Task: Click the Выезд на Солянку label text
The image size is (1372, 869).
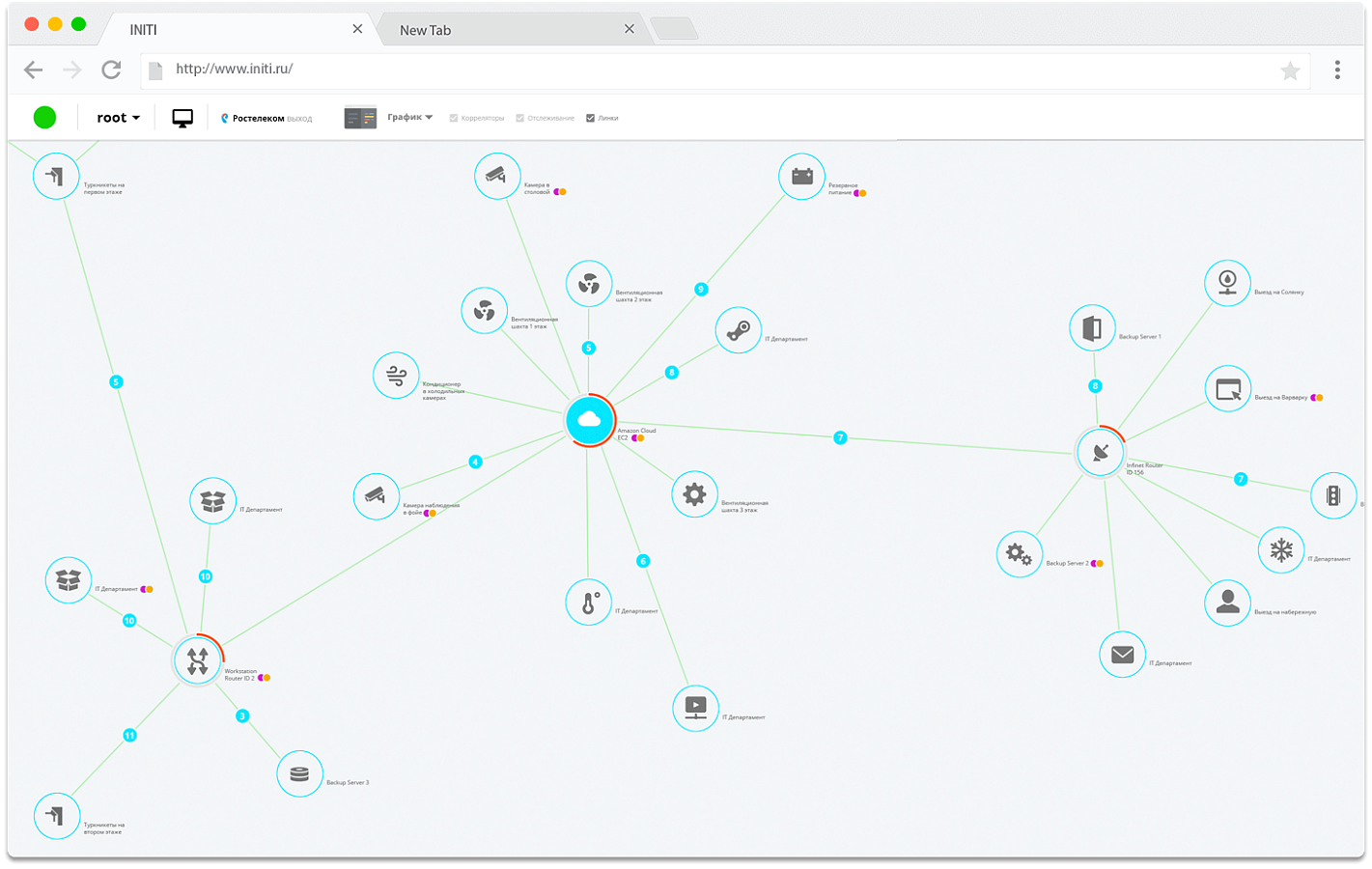Action: pos(1278,292)
